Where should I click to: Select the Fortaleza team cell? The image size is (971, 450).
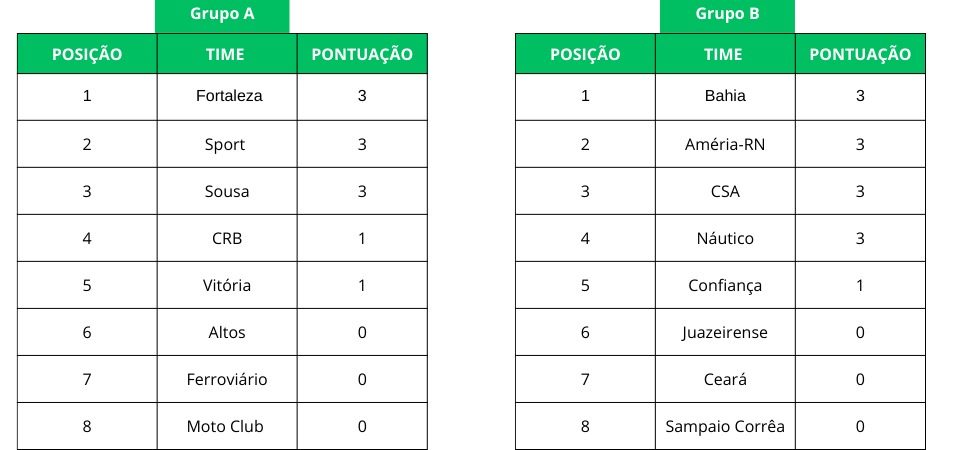pyautogui.click(x=227, y=97)
